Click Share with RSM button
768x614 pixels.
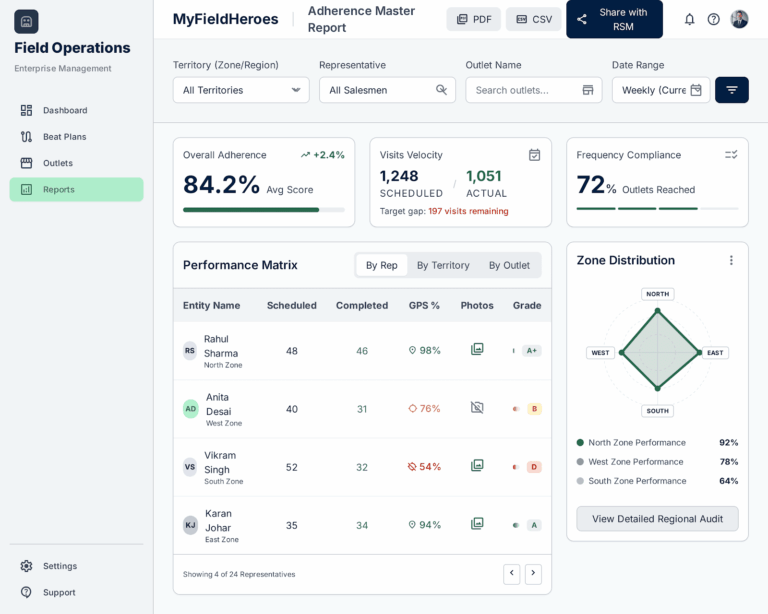tap(614, 19)
